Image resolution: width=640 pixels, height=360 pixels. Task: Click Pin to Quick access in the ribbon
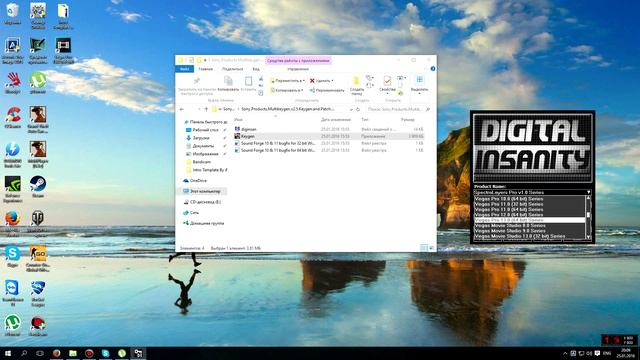click(197, 86)
